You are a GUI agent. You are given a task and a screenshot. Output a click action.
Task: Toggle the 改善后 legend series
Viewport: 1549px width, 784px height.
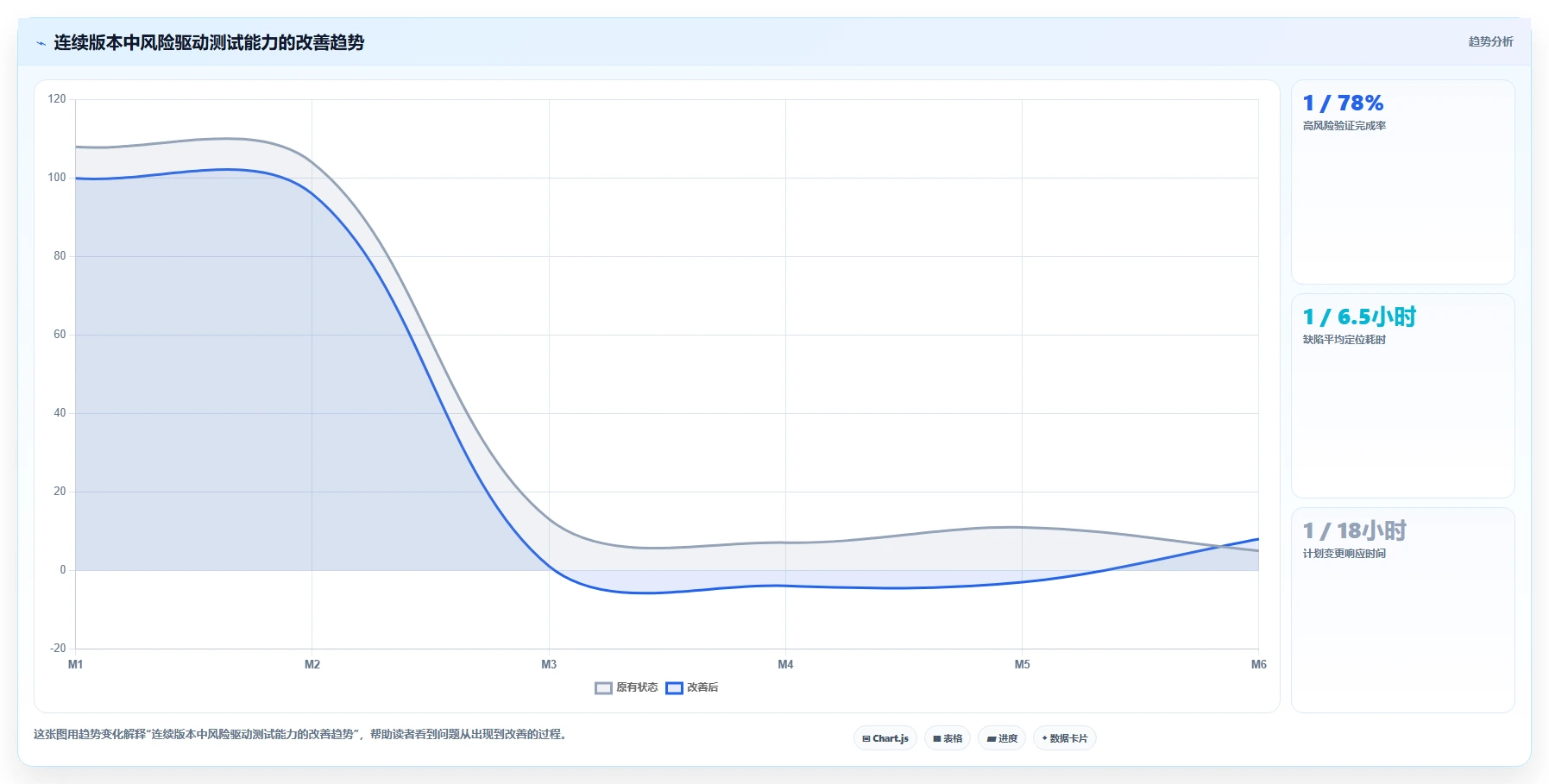point(692,687)
